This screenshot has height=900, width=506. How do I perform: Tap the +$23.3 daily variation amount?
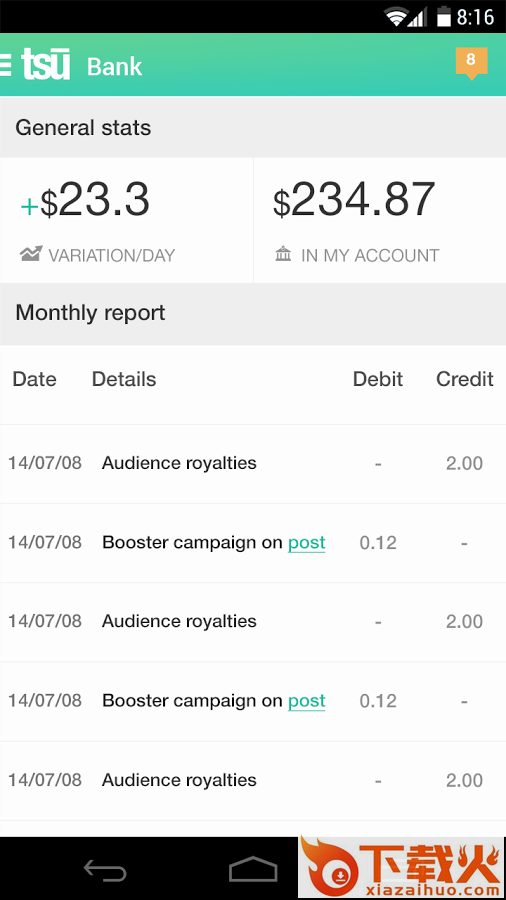click(85, 200)
